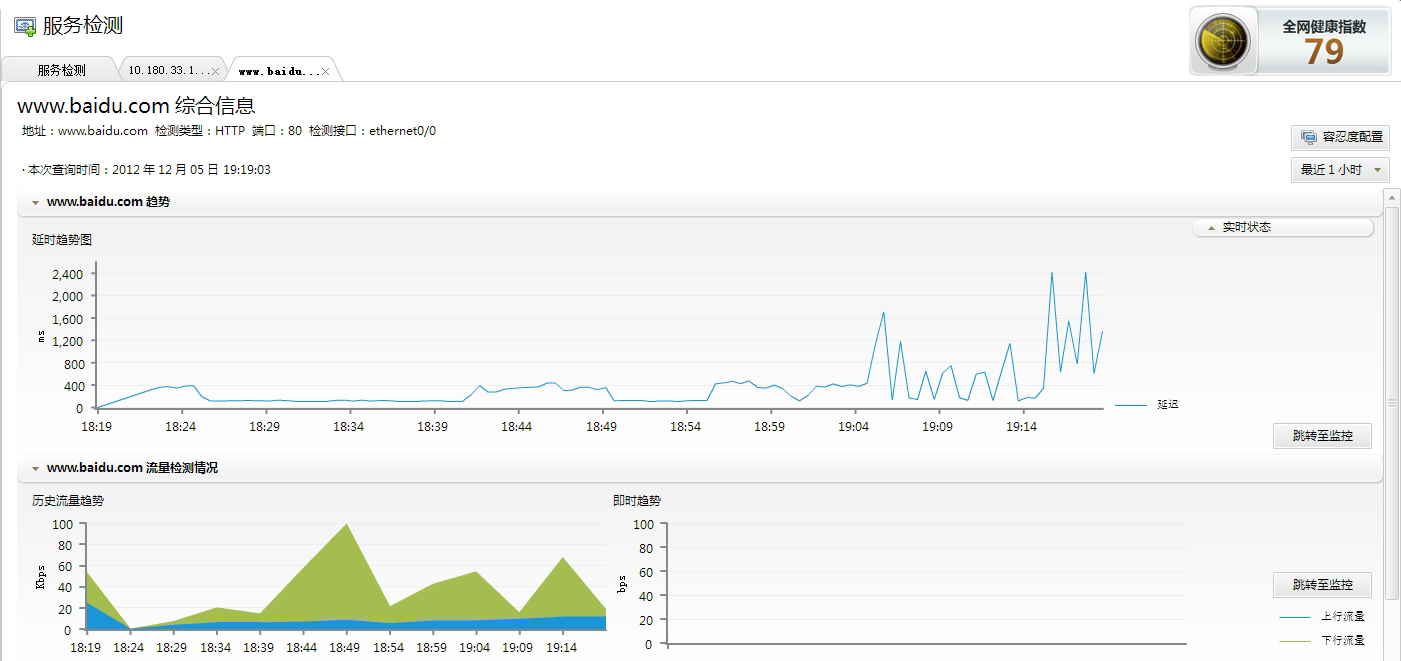Open the 最近 1 小时 time range dropdown
Viewport: 1401px width, 661px height.
click(1340, 170)
